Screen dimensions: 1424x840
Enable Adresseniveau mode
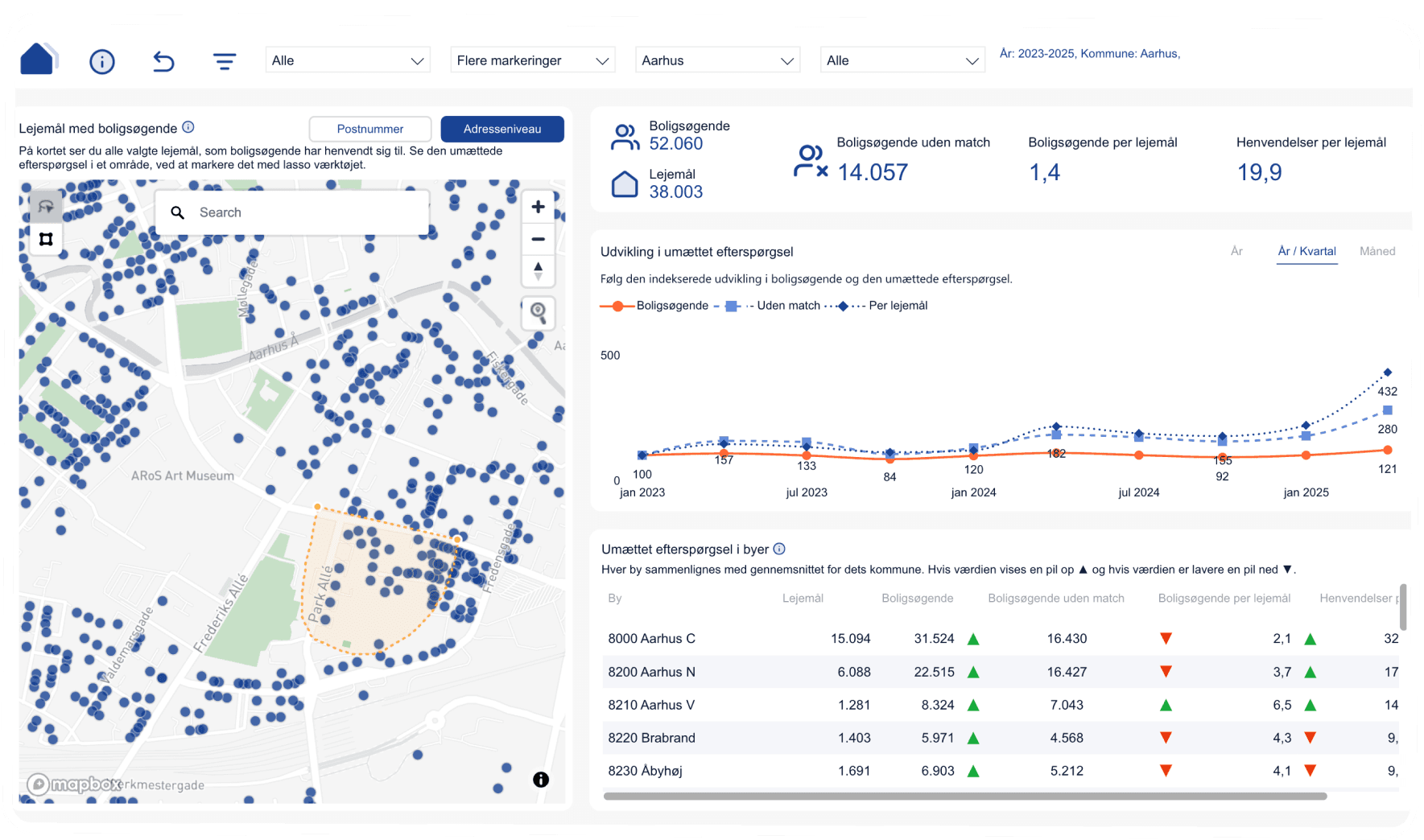coord(502,129)
